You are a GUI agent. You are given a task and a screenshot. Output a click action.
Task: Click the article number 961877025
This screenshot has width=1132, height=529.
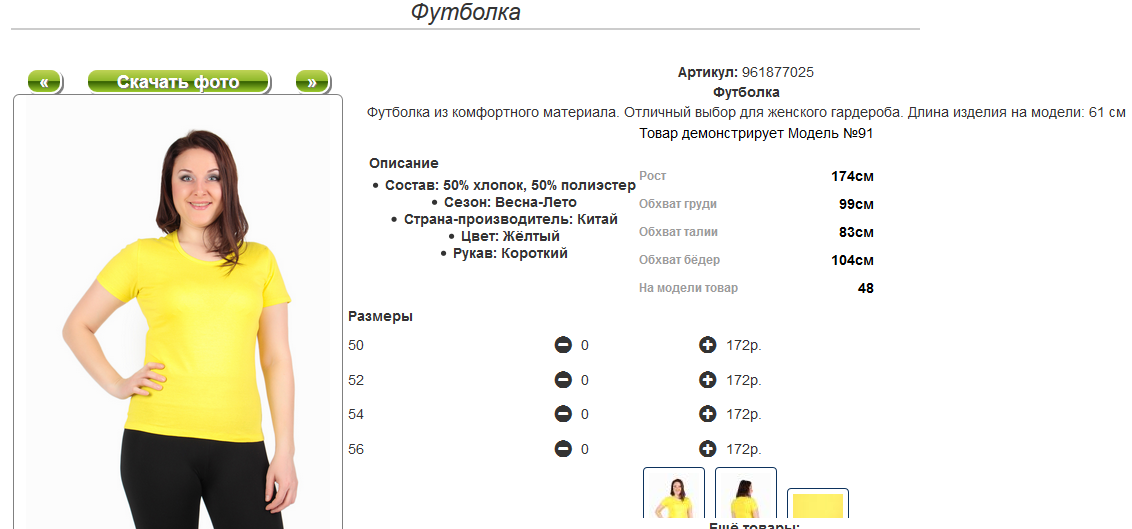(x=777, y=72)
